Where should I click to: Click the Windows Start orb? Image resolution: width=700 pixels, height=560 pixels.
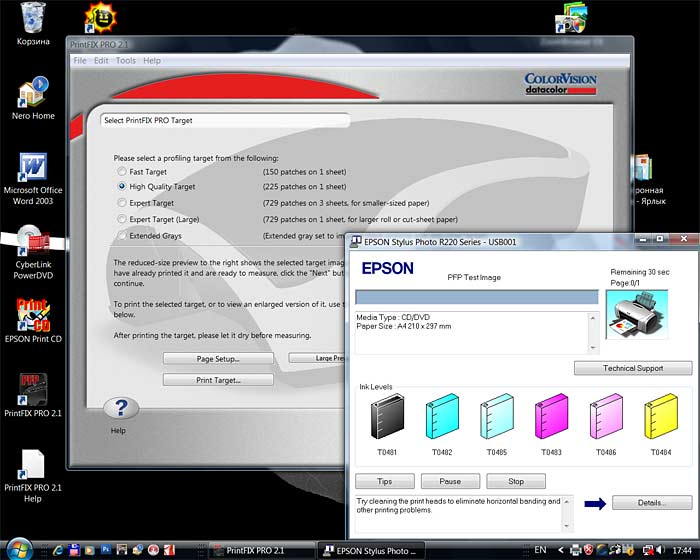click(19, 549)
